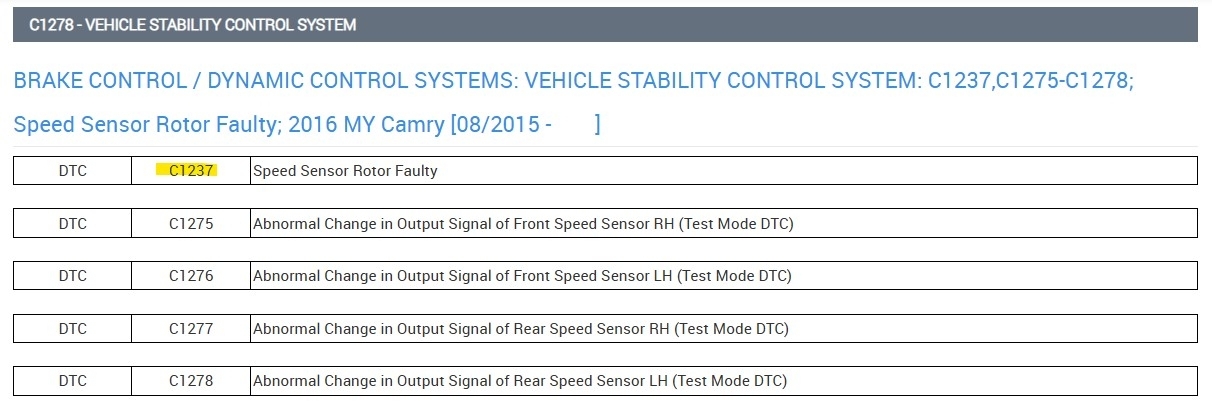Click the DTC label in the C1237 row

pyautogui.click(x=73, y=171)
